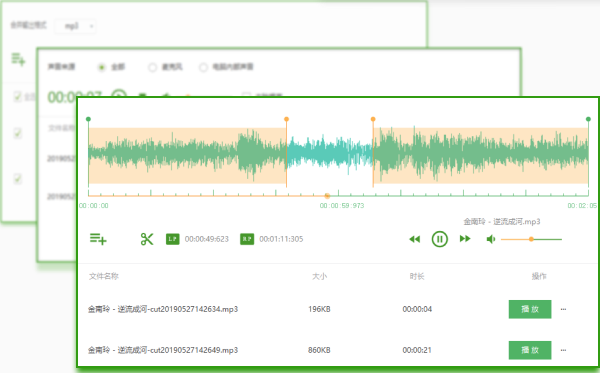Open more options for the 860KB file
This screenshot has width=600, height=373.
tap(563, 350)
